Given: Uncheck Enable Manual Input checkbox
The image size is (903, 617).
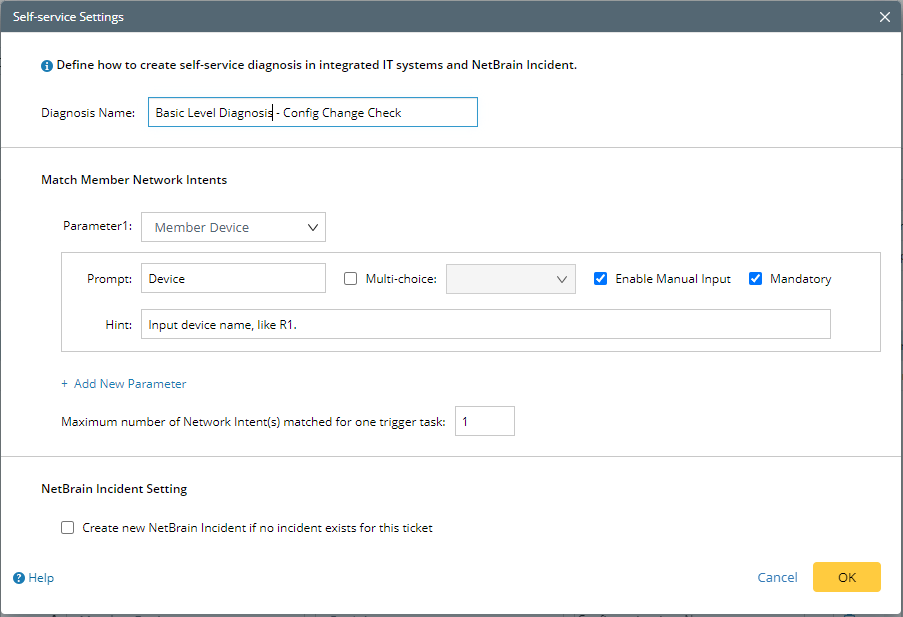Looking at the screenshot, I should click(600, 279).
